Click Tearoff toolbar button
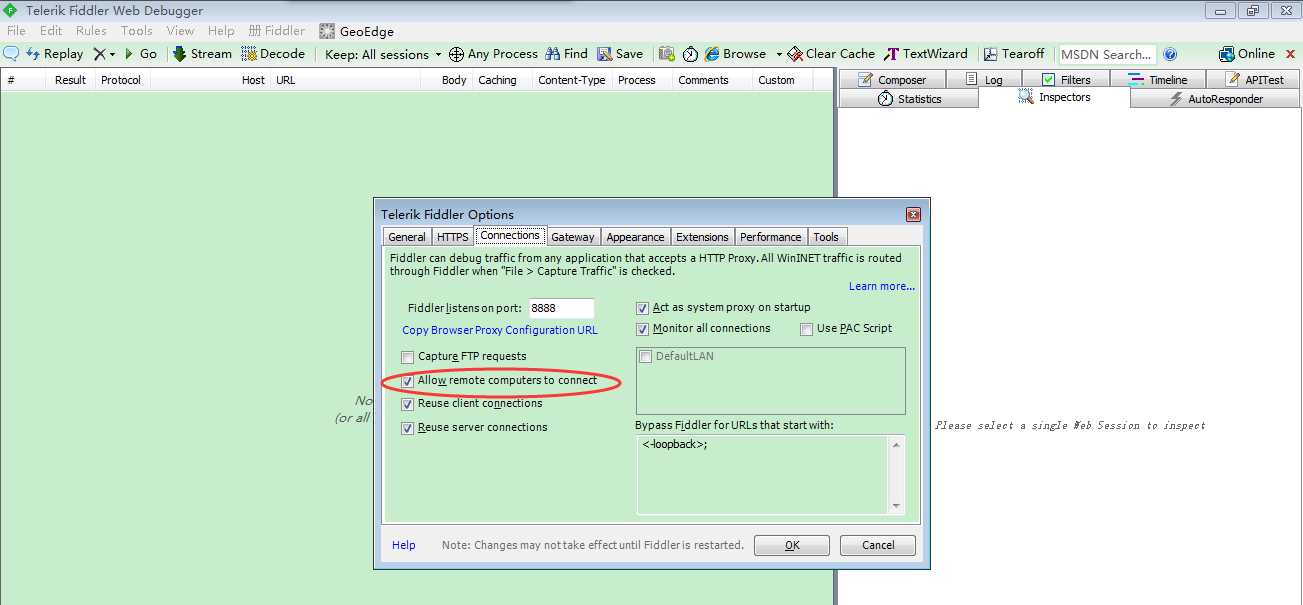The width and height of the screenshot is (1303, 605). [1014, 54]
